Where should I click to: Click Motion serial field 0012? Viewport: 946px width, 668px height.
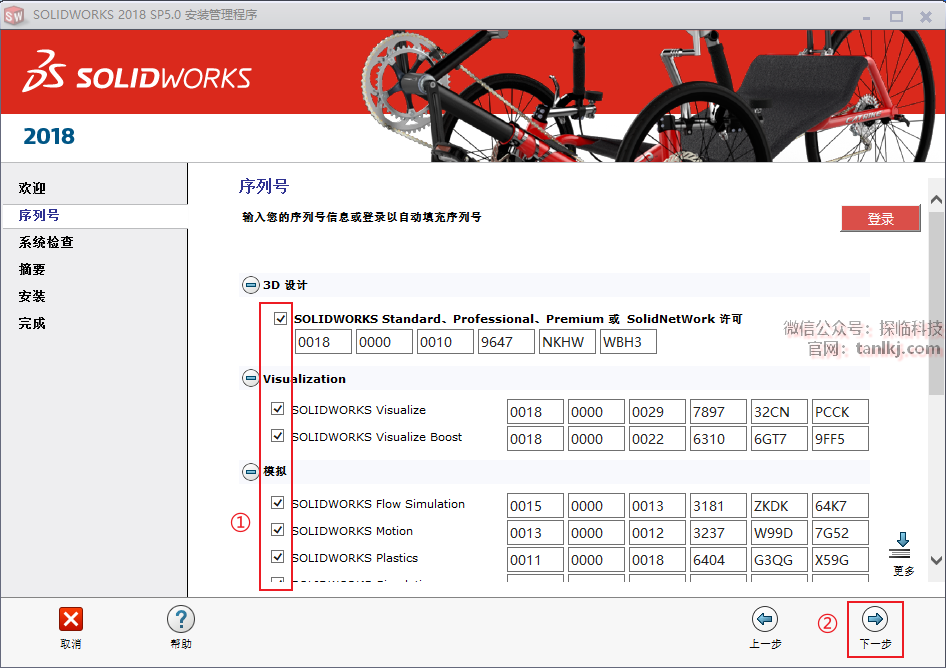pyautogui.click(x=657, y=533)
